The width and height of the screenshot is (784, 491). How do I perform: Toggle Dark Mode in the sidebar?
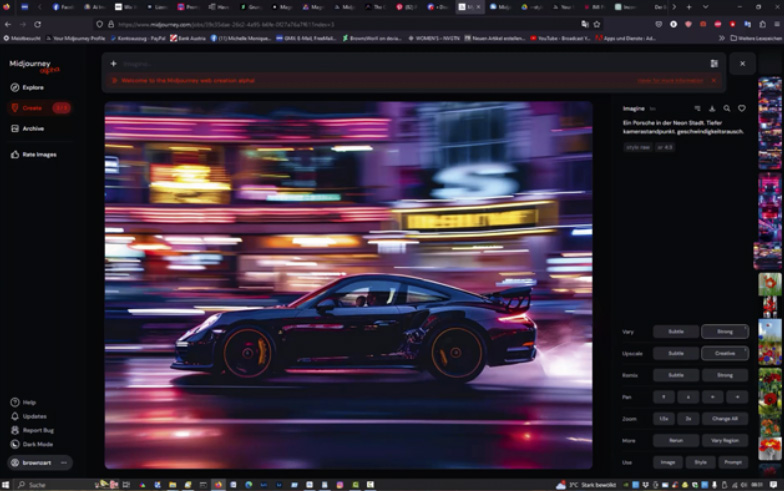(37, 444)
